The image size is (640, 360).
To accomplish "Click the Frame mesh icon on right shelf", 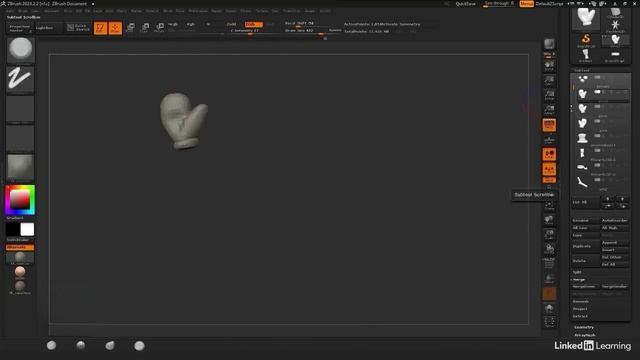I will click(549, 205).
